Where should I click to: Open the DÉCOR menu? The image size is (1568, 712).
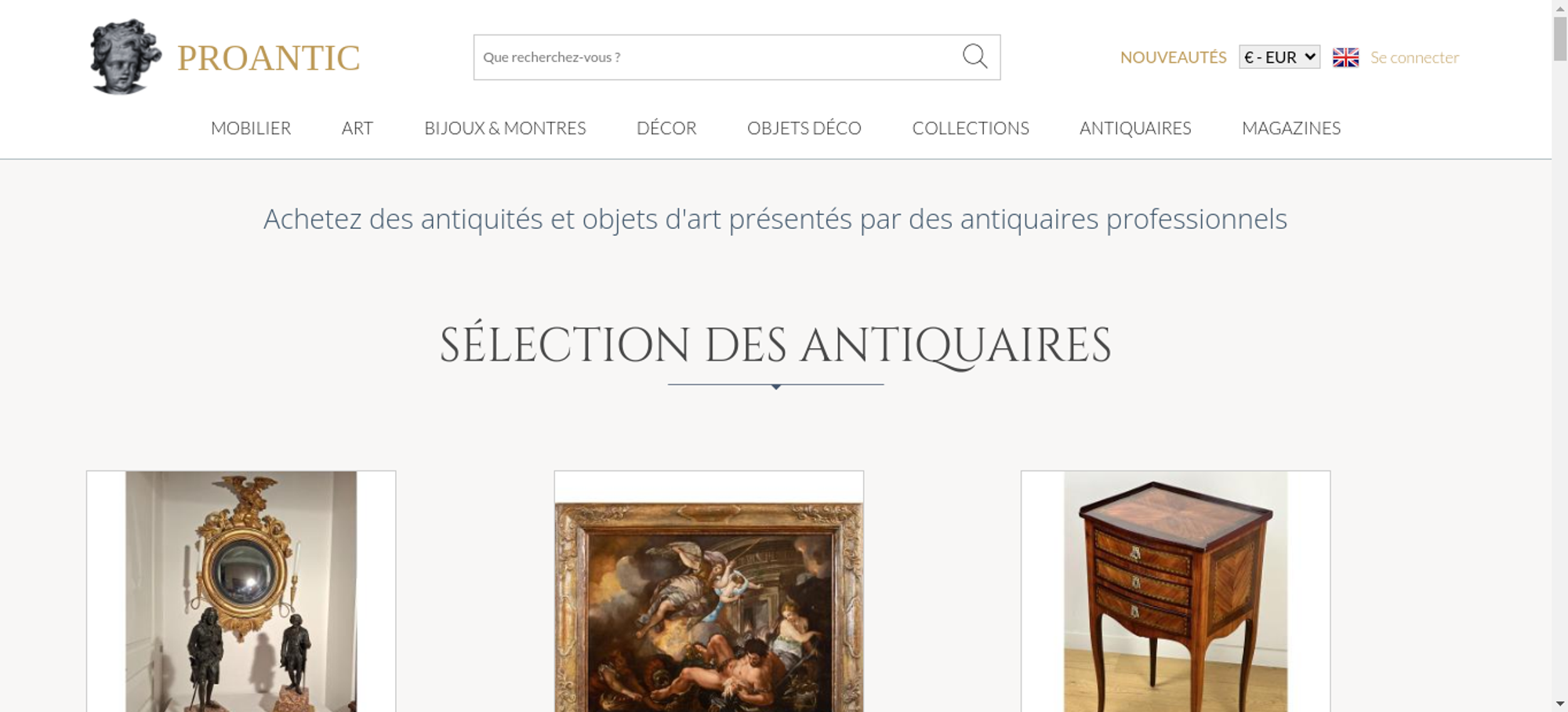click(x=666, y=128)
